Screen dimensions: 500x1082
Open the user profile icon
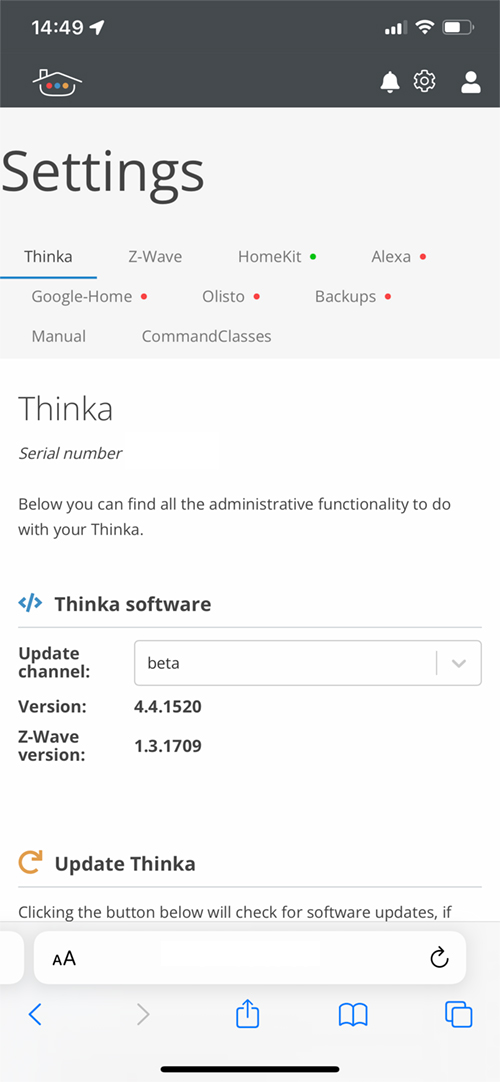tap(471, 82)
